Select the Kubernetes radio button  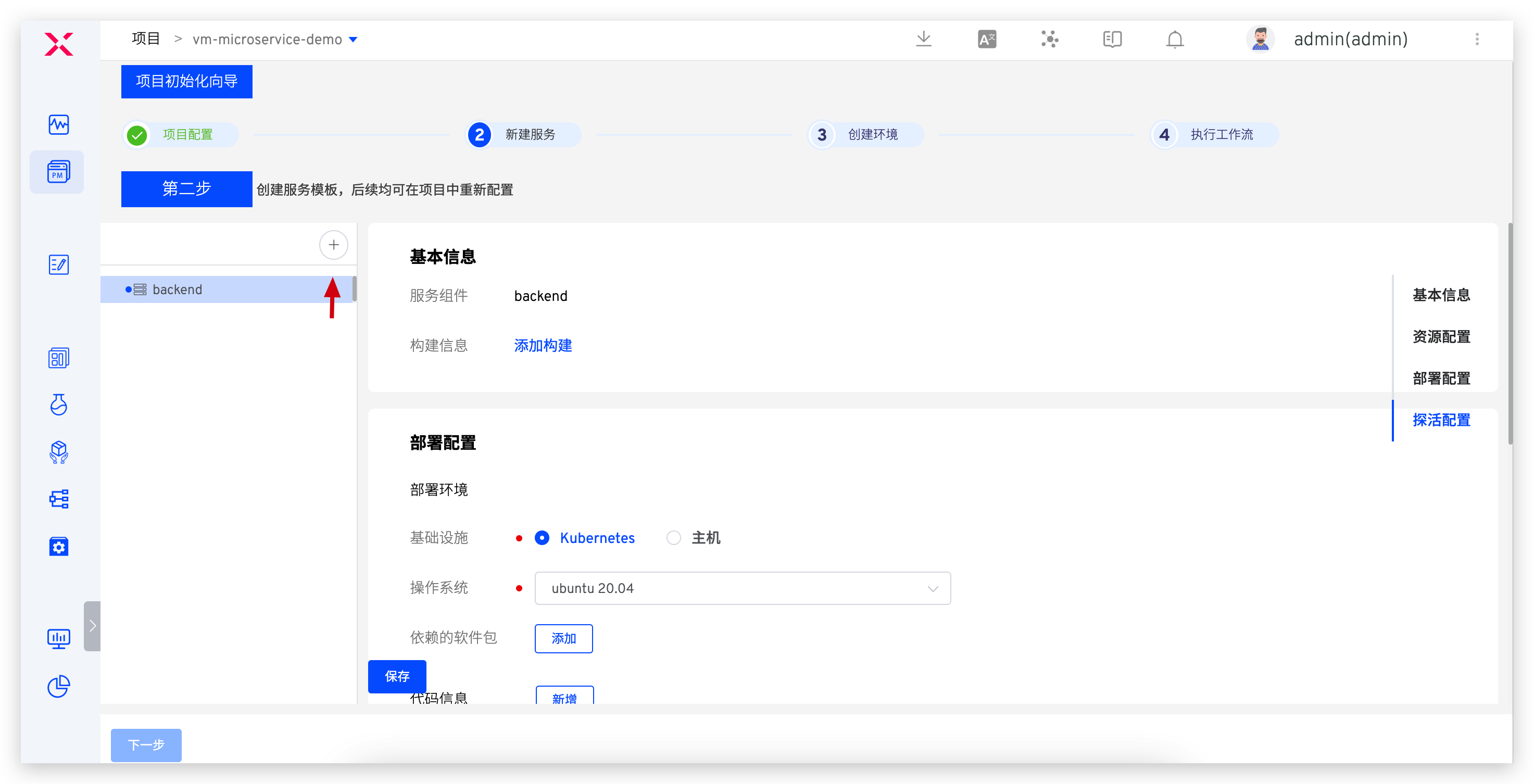[542, 538]
